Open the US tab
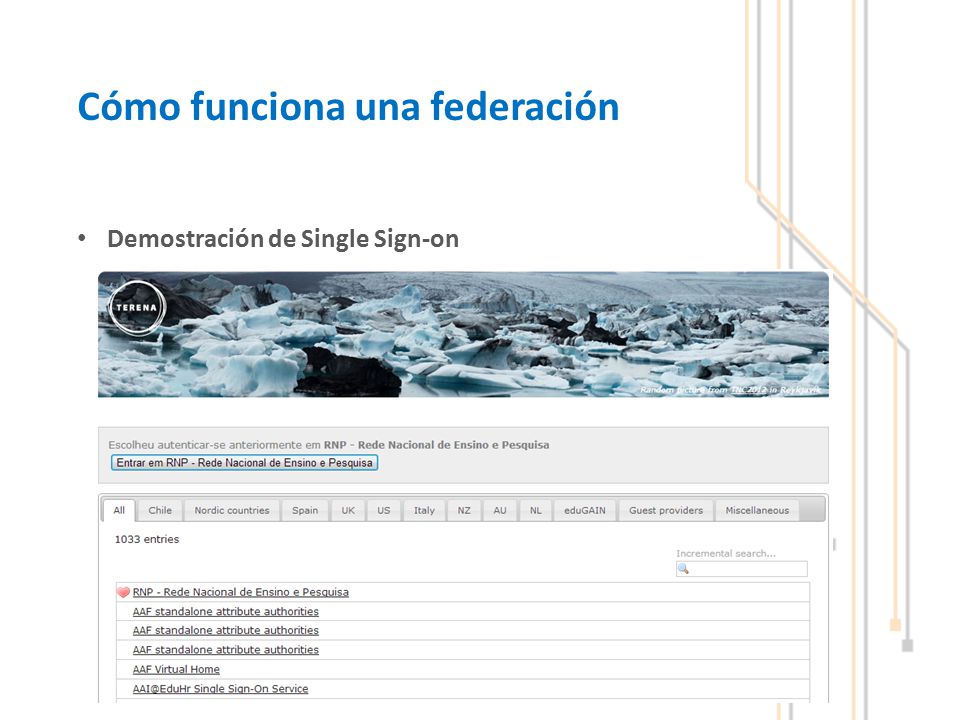Screen dimensions: 960x720 click(x=383, y=510)
